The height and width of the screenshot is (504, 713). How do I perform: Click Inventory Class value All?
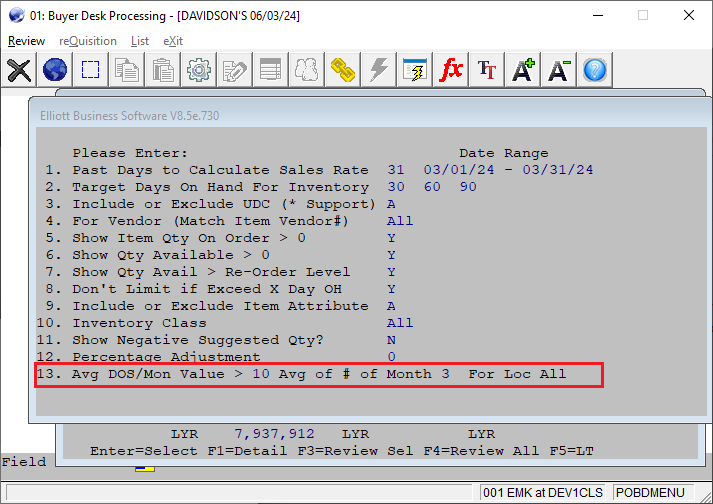[400, 323]
